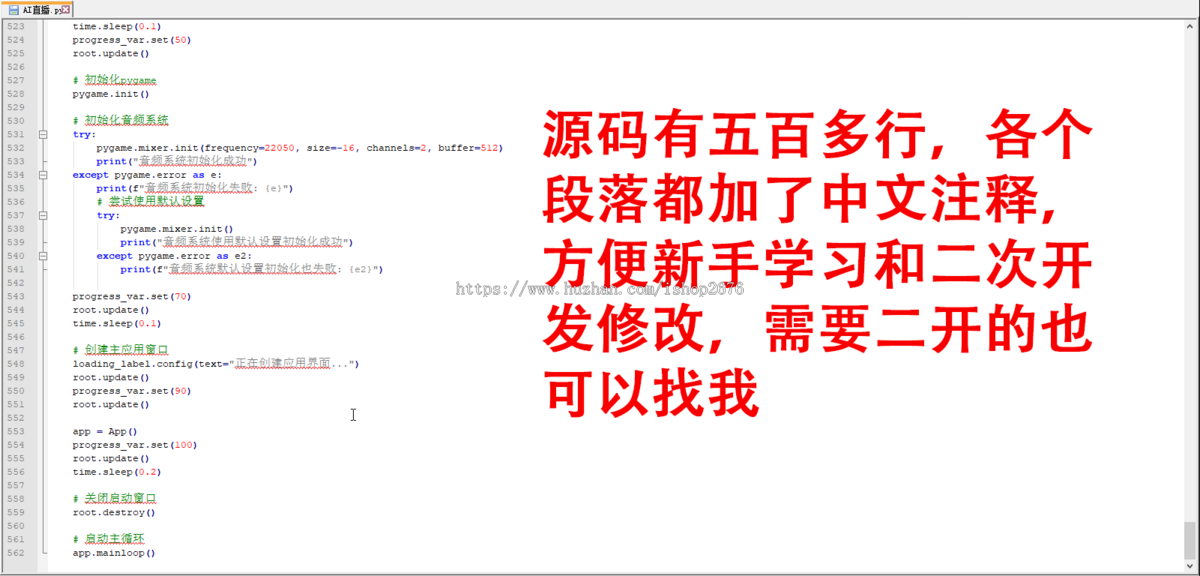Collapse the nested try block at line 537
The width and height of the screenshot is (1200, 576).
point(42,215)
